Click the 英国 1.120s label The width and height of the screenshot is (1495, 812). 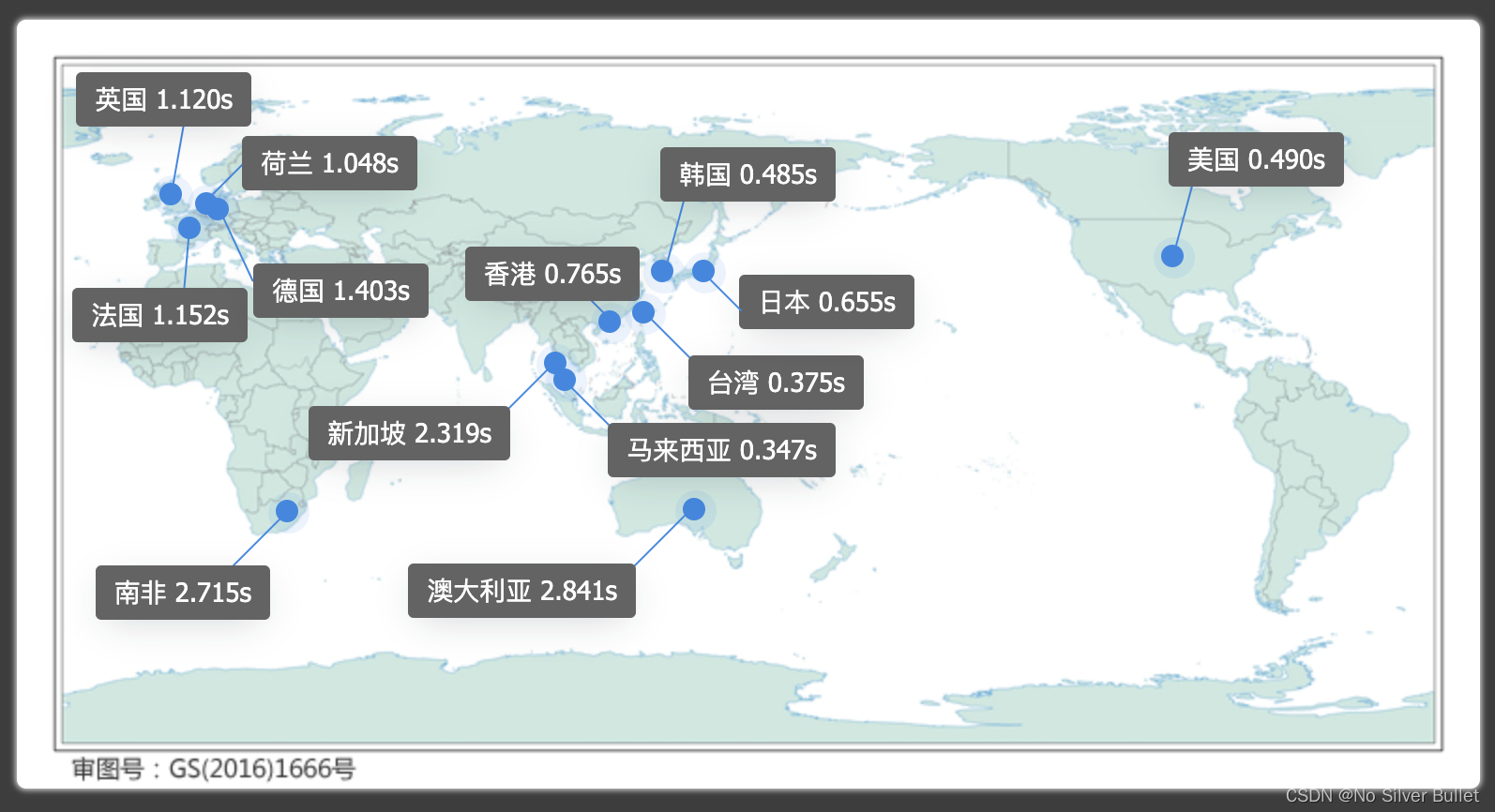tap(163, 99)
